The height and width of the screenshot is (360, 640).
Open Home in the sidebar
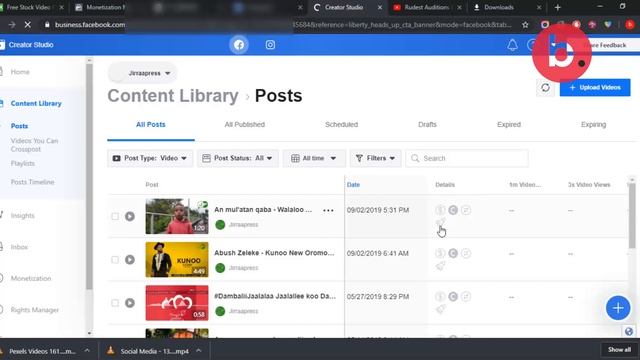tap(20, 72)
